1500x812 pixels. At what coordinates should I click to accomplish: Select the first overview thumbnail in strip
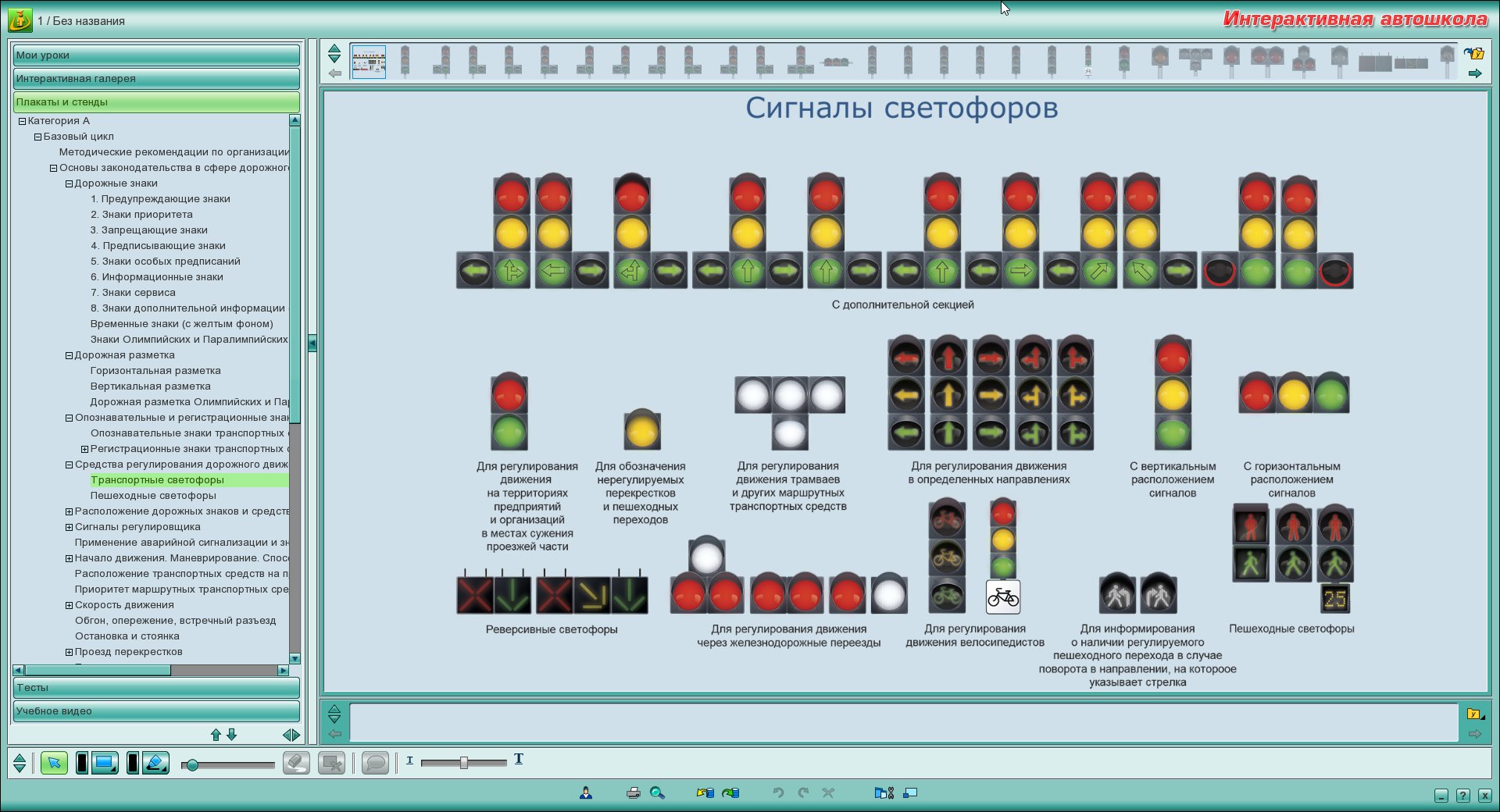[x=369, y=62]
